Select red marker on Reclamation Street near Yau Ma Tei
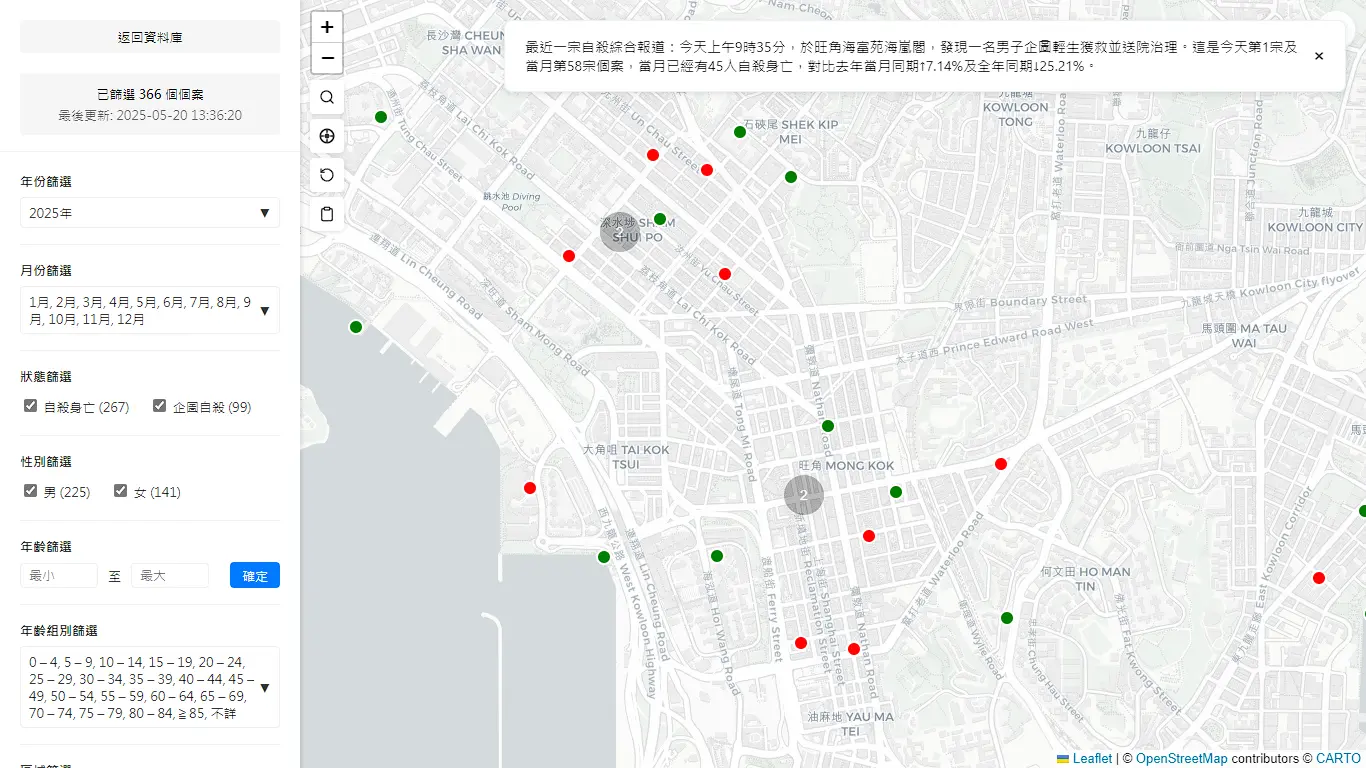Image resolution: width=1366 pixels, height=768 pixels. pos(801,643)
